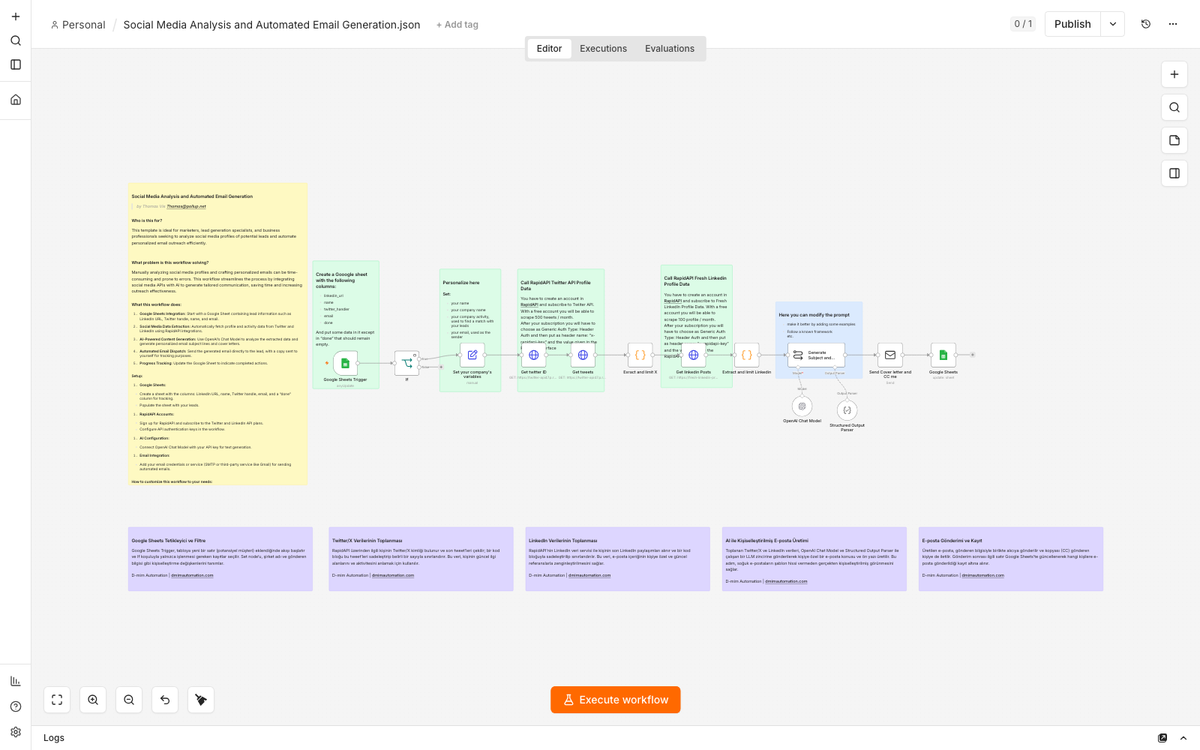Open the help question mark icon

(15, 707)
